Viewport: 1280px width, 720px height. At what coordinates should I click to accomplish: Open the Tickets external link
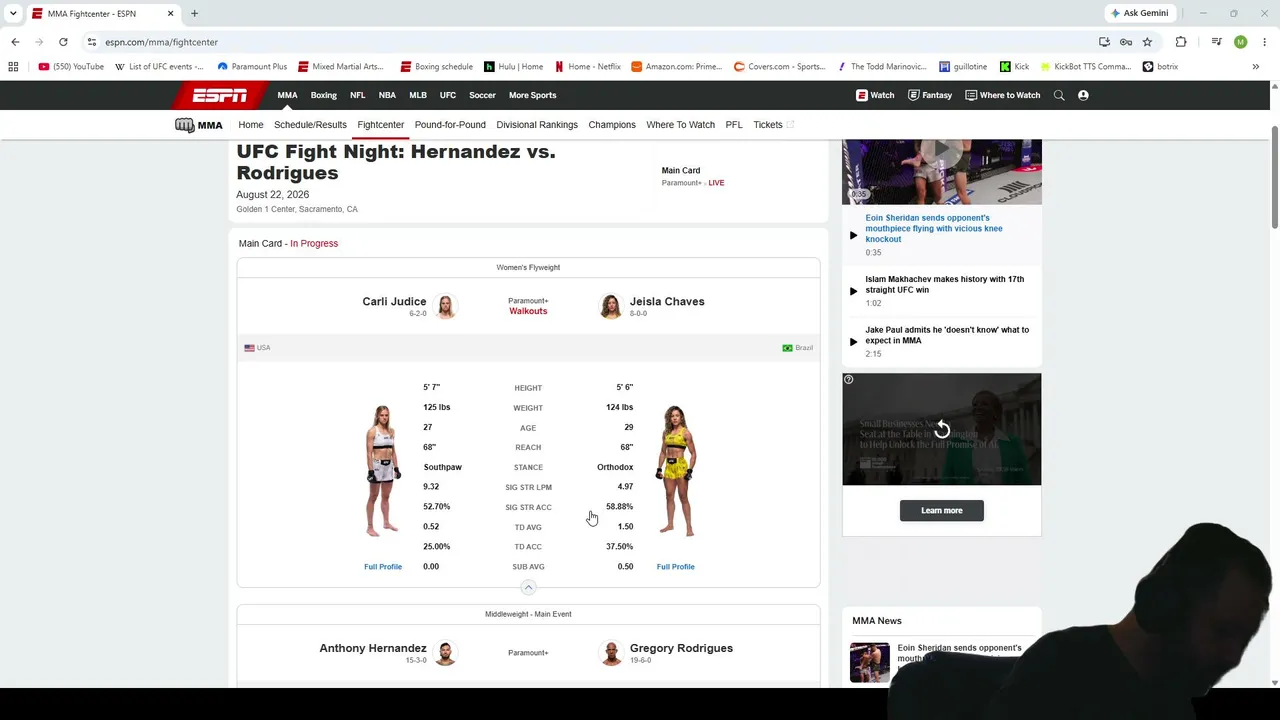coord(773,125)
